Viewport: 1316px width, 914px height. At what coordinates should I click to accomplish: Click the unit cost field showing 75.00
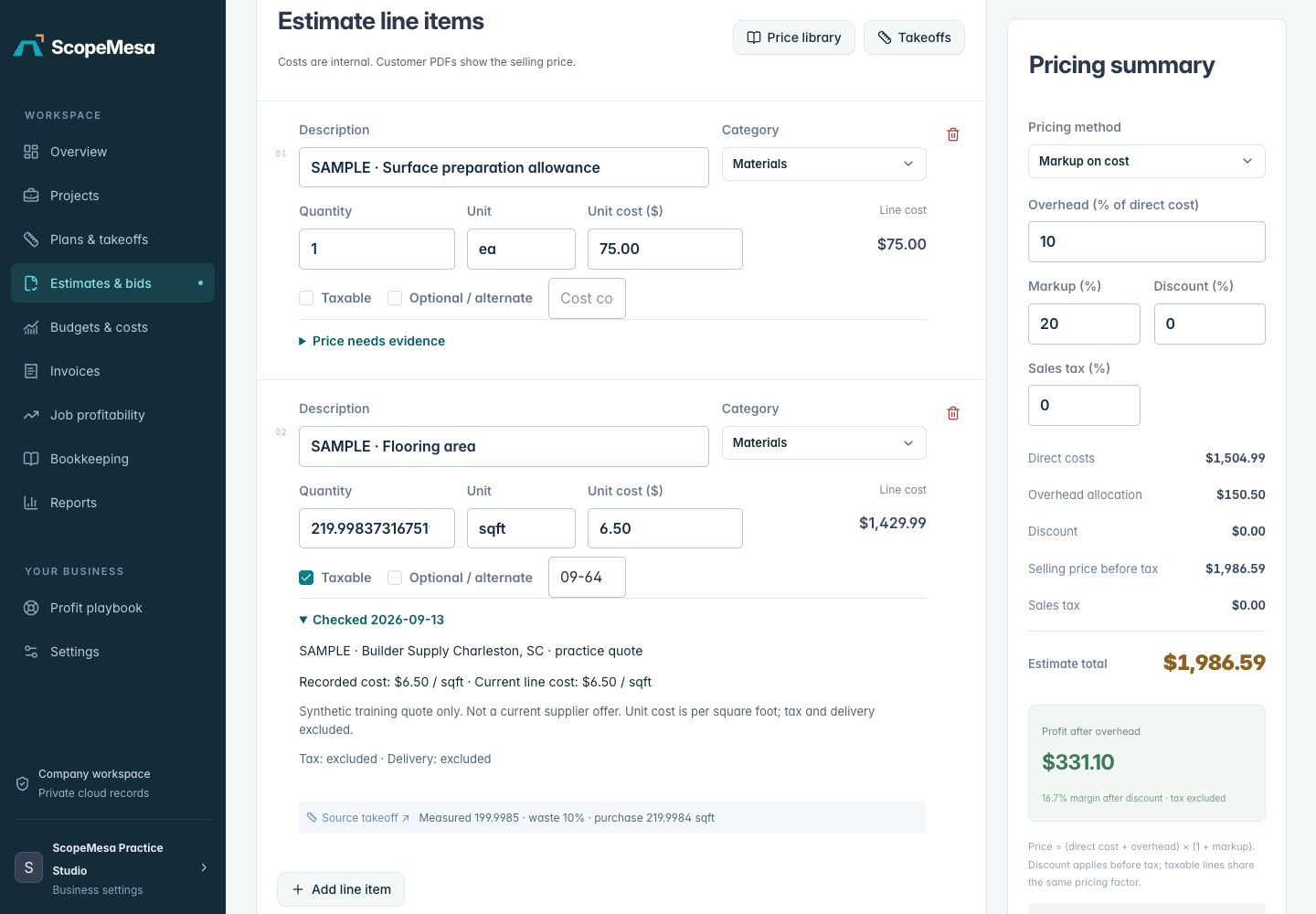click(x=665, y=249)
